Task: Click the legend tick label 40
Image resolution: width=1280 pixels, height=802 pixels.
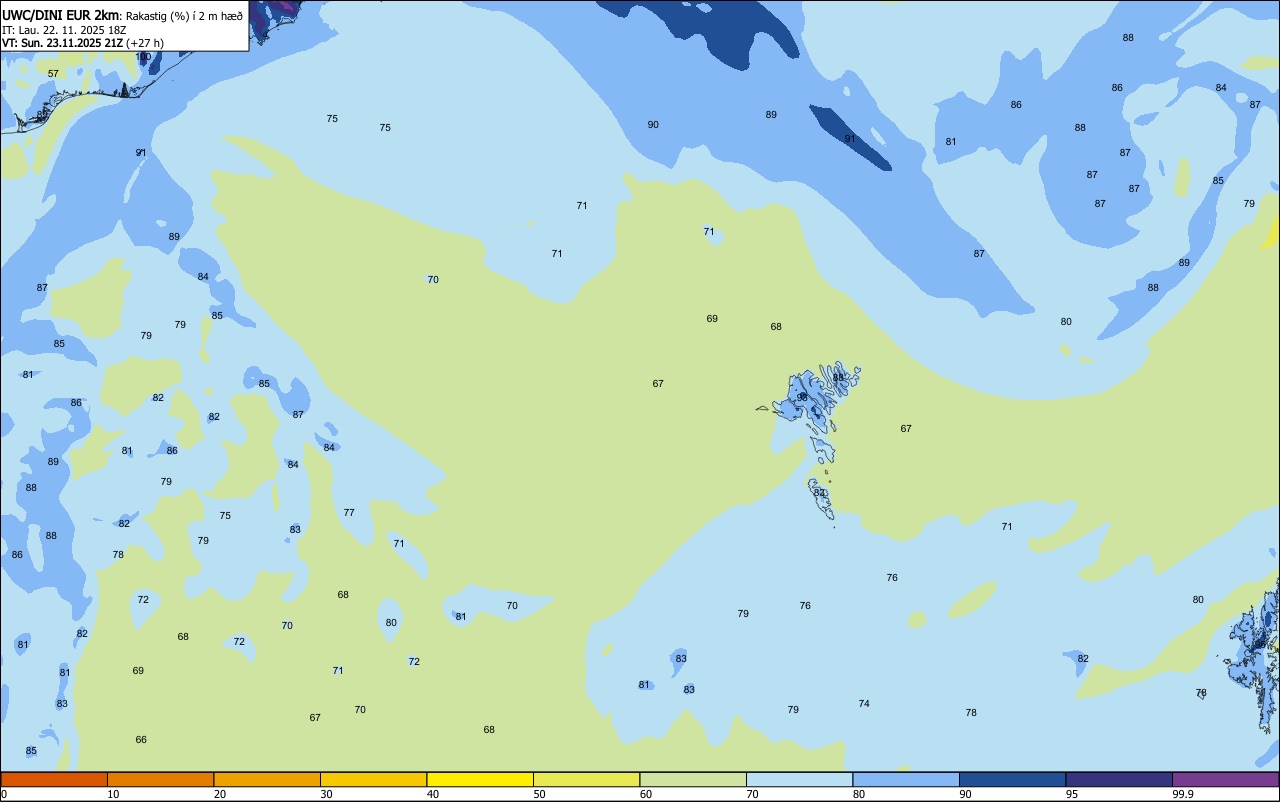Action: click(432, 794)
